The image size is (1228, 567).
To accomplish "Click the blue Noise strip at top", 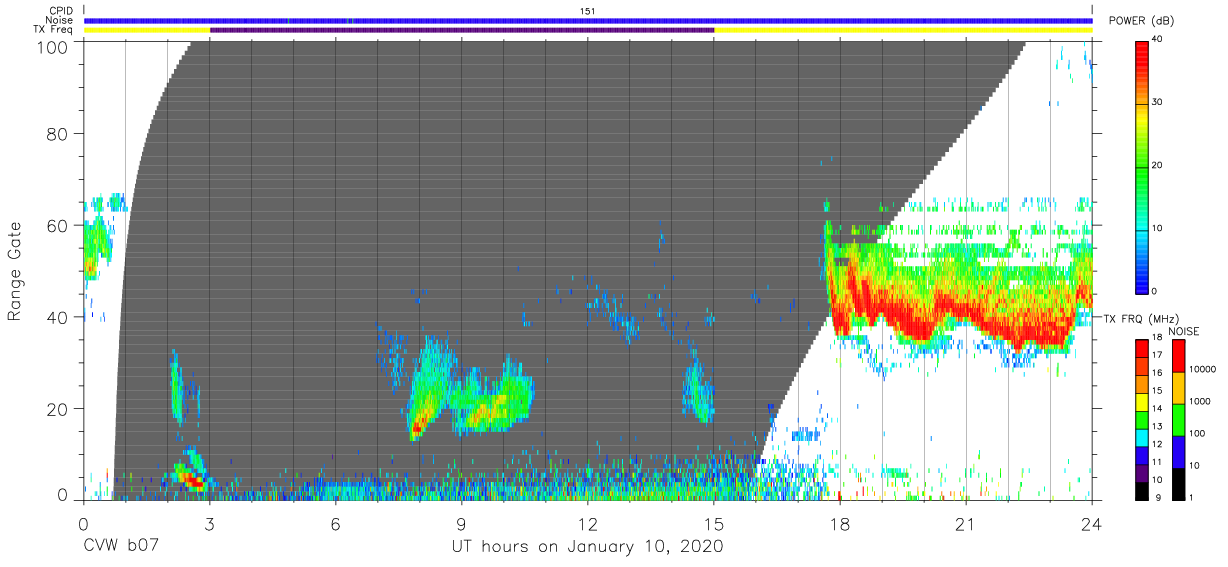I will (x=588, y=20).
